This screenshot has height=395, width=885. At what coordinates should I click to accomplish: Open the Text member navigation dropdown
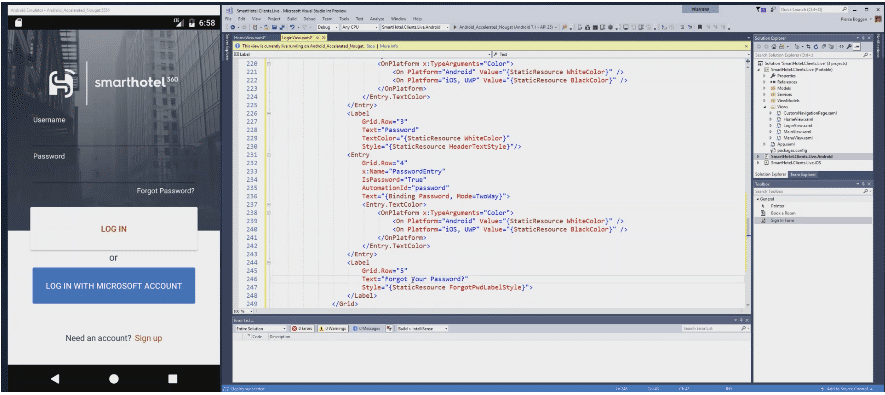pos(621,54)
